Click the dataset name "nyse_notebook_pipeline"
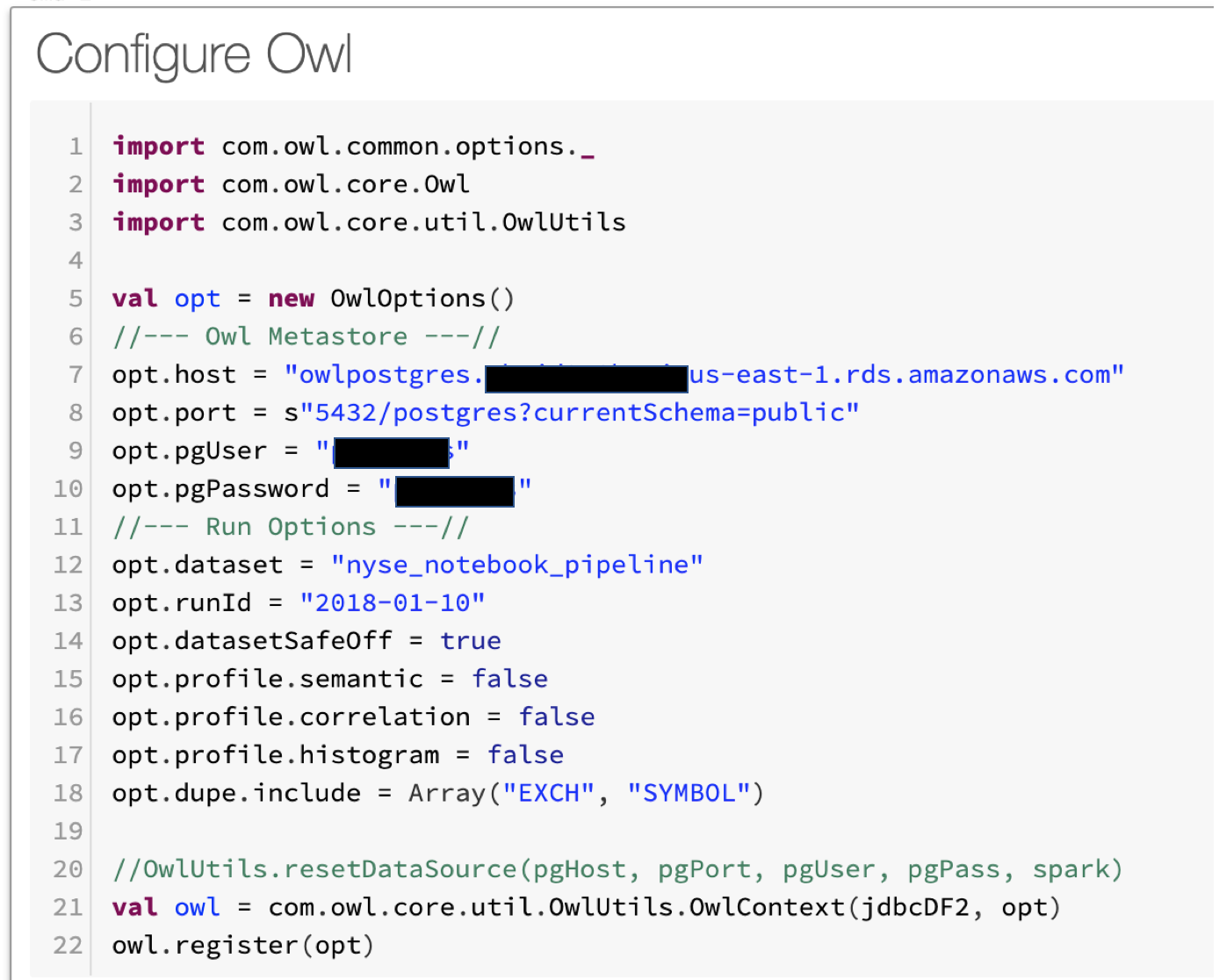This screenshot has width=1219, height=980. pos(516,565)
